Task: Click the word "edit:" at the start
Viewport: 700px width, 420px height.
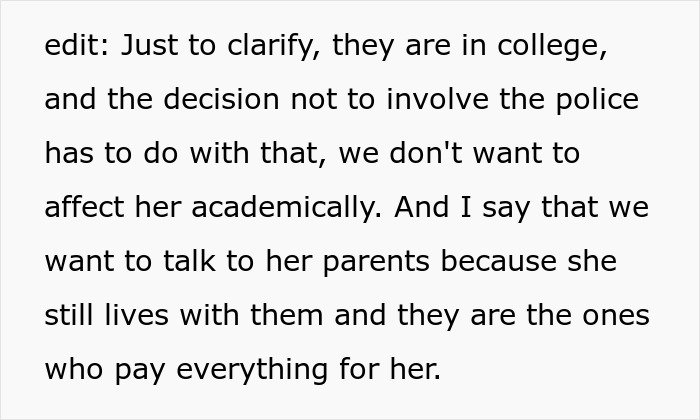Action: tap(73, 46)
